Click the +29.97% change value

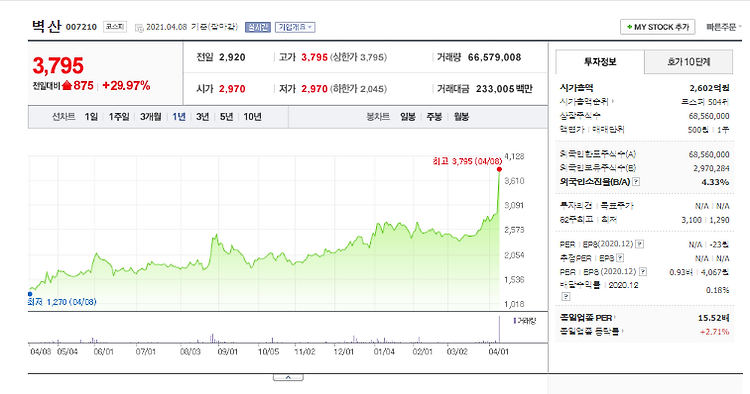(126, 86)
